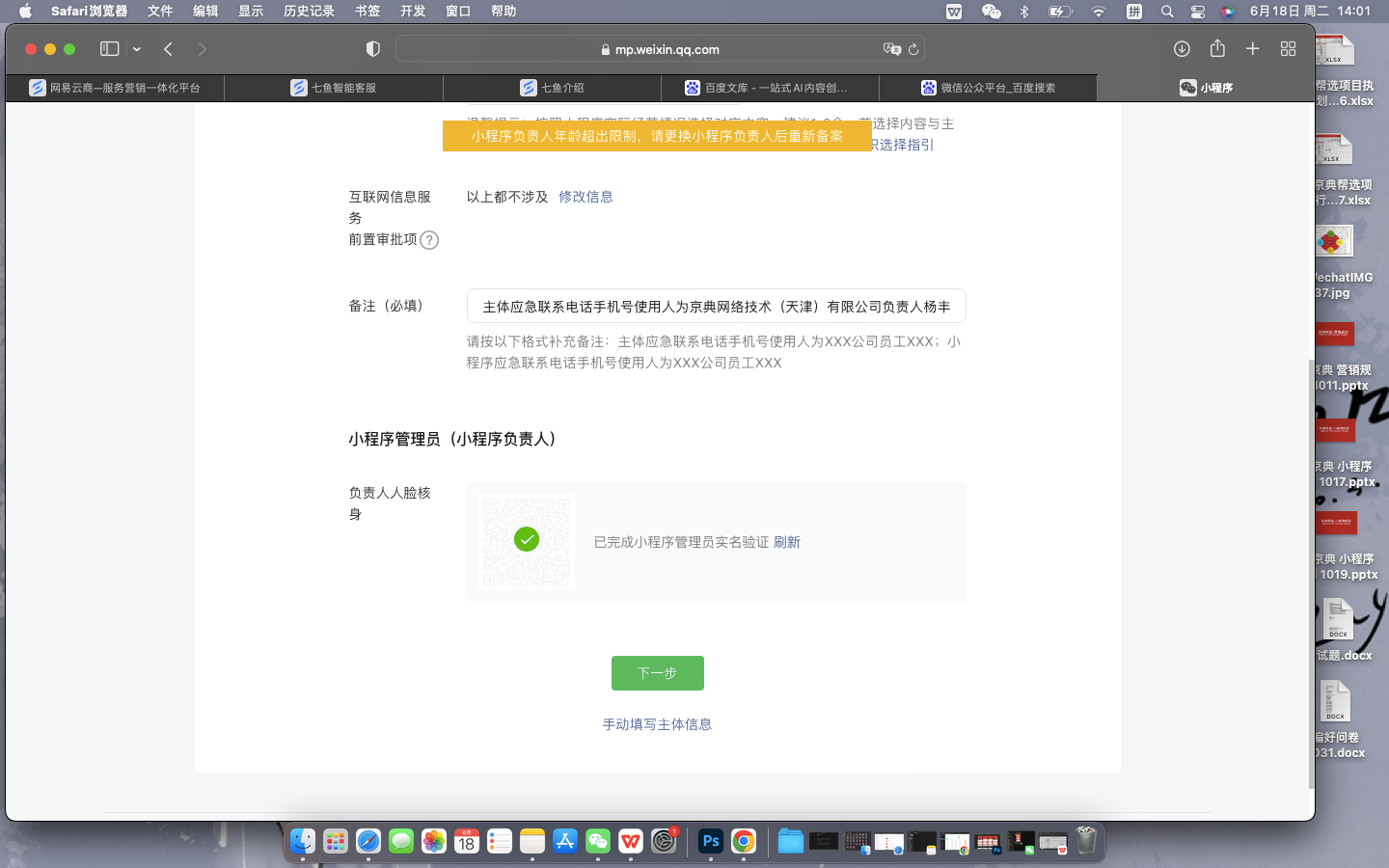
Task: Open Finder from the Dock
Action: [x=303, y=841]
